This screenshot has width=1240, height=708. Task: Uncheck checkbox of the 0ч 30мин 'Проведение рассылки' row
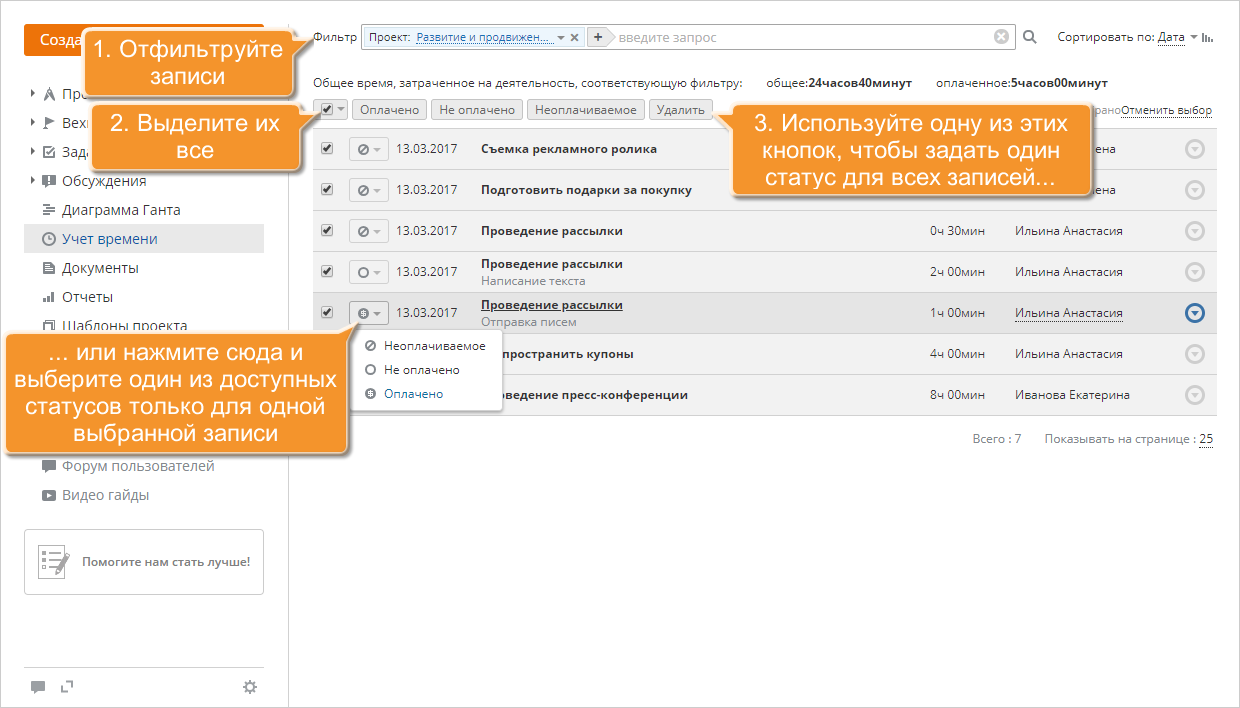coord(326,230)
